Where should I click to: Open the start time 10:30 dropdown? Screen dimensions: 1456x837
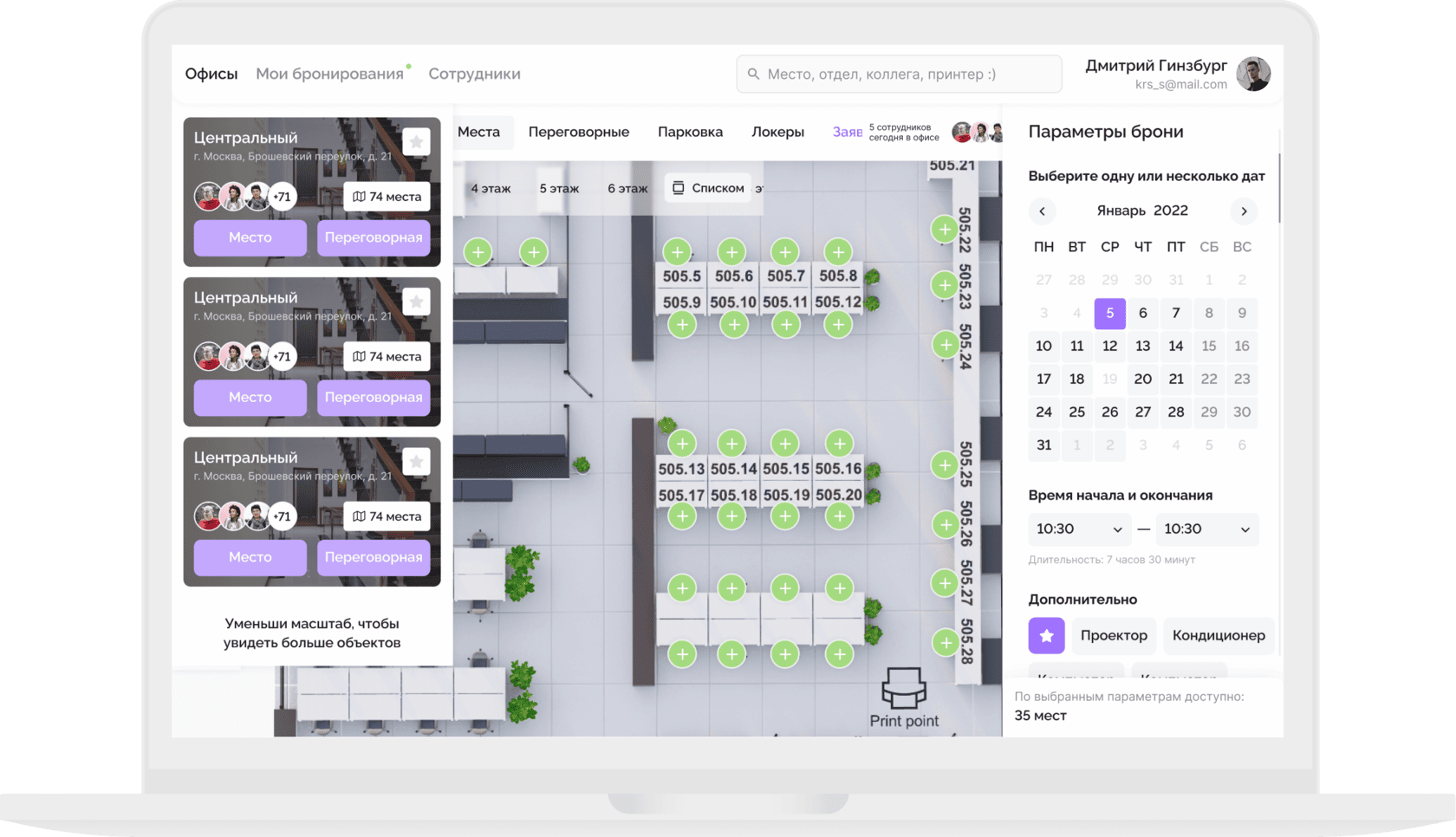pyautogui.click(x=1078, y=529)
